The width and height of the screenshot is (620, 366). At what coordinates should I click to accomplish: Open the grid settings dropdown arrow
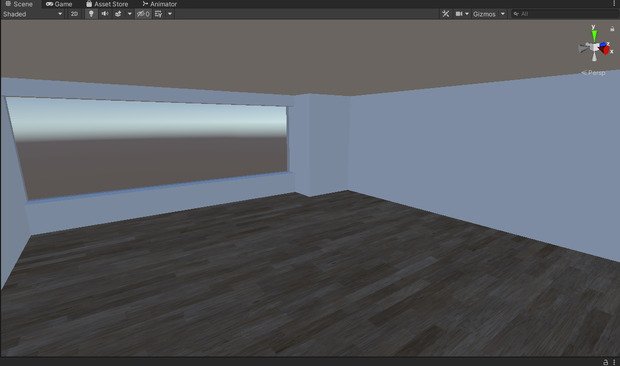click(x=170, y=14)
